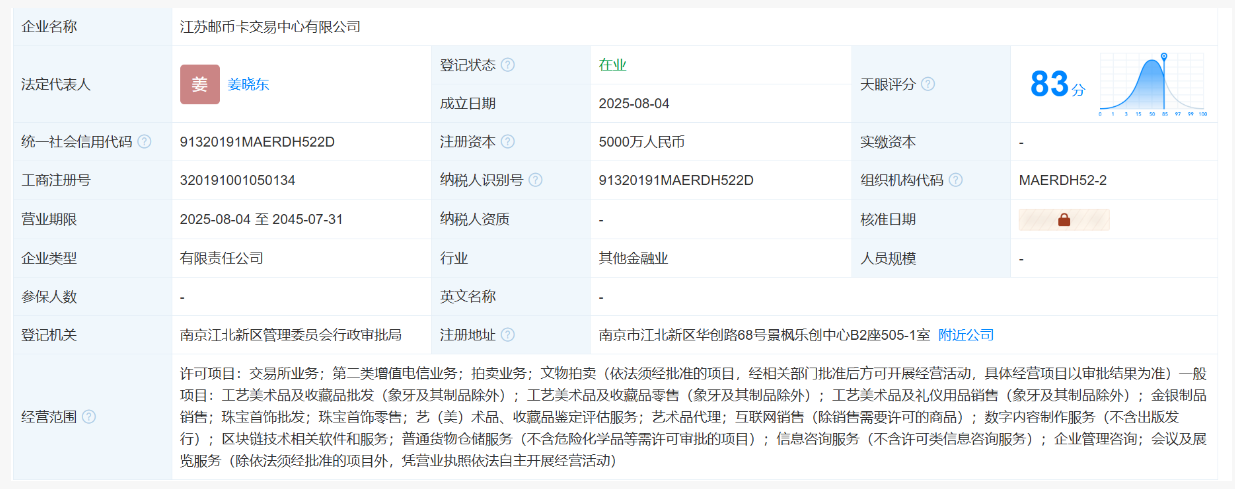Viewport: 1235px width, 489px height.
Task: Click the 83分 score value
Action: (1057, 85)
